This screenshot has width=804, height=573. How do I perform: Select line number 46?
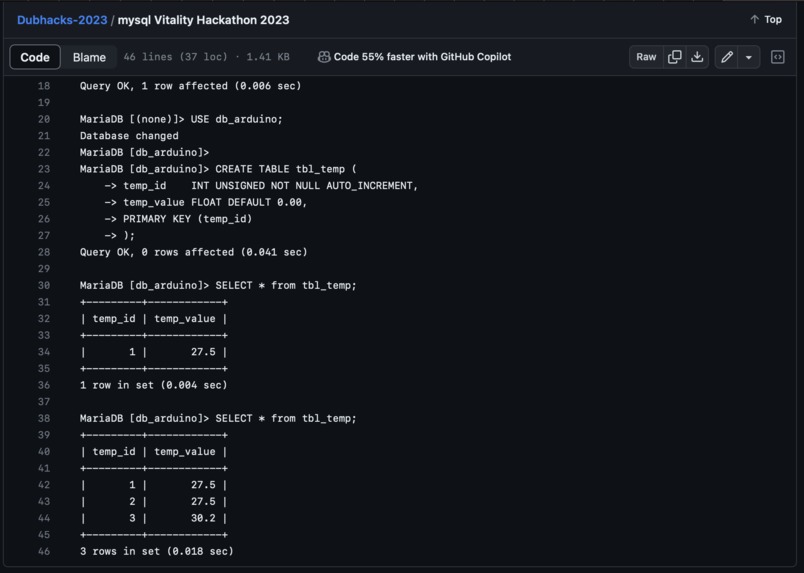point(44,551)
